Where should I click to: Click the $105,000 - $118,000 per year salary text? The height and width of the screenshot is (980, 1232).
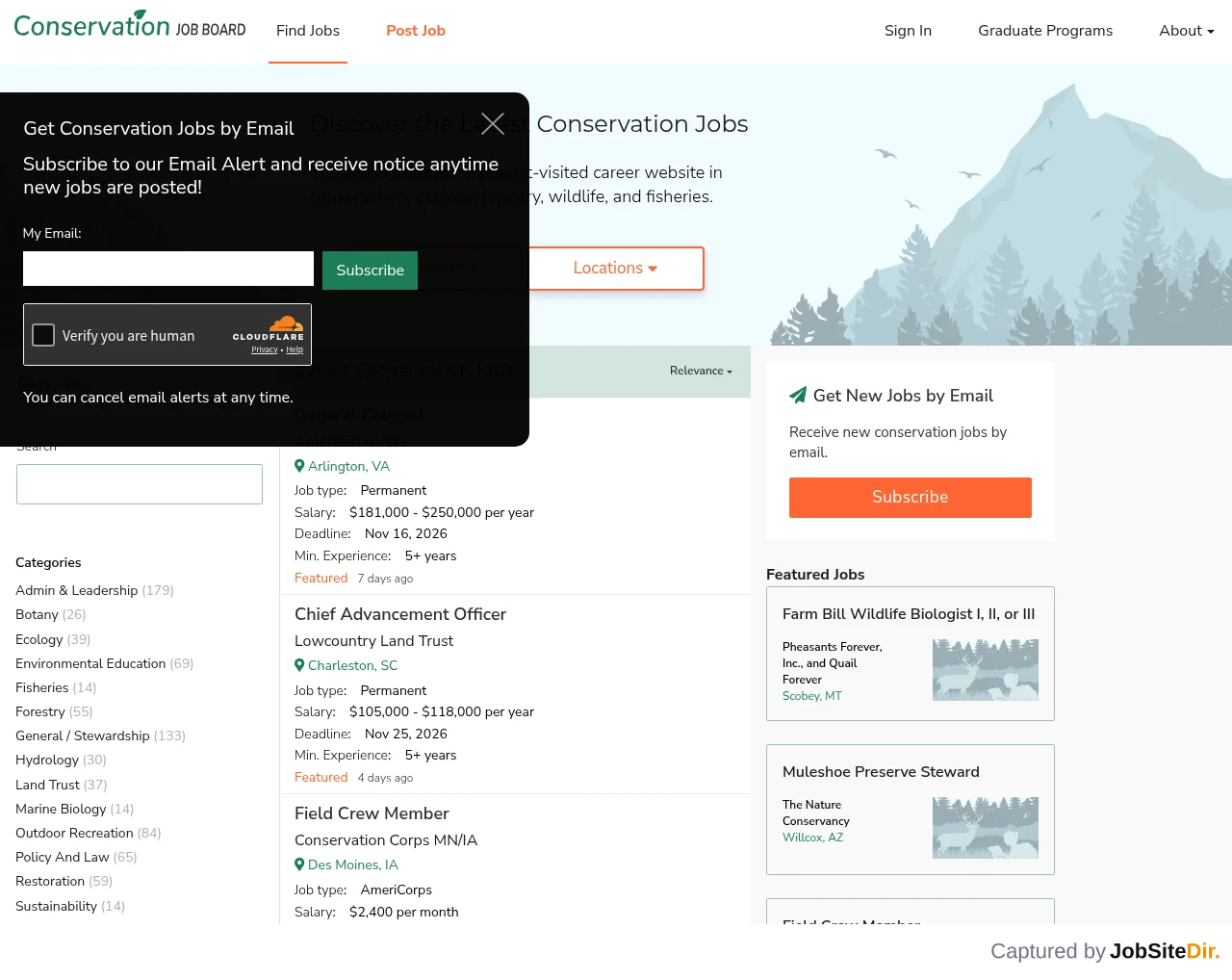[x=442, y=711]
